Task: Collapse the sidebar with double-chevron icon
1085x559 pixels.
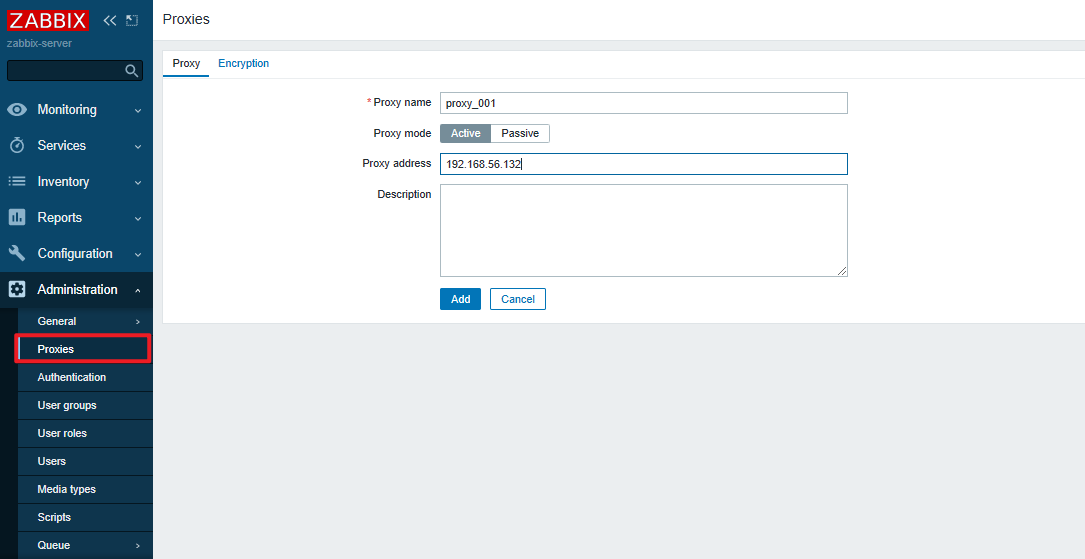Action: [110, 20]
